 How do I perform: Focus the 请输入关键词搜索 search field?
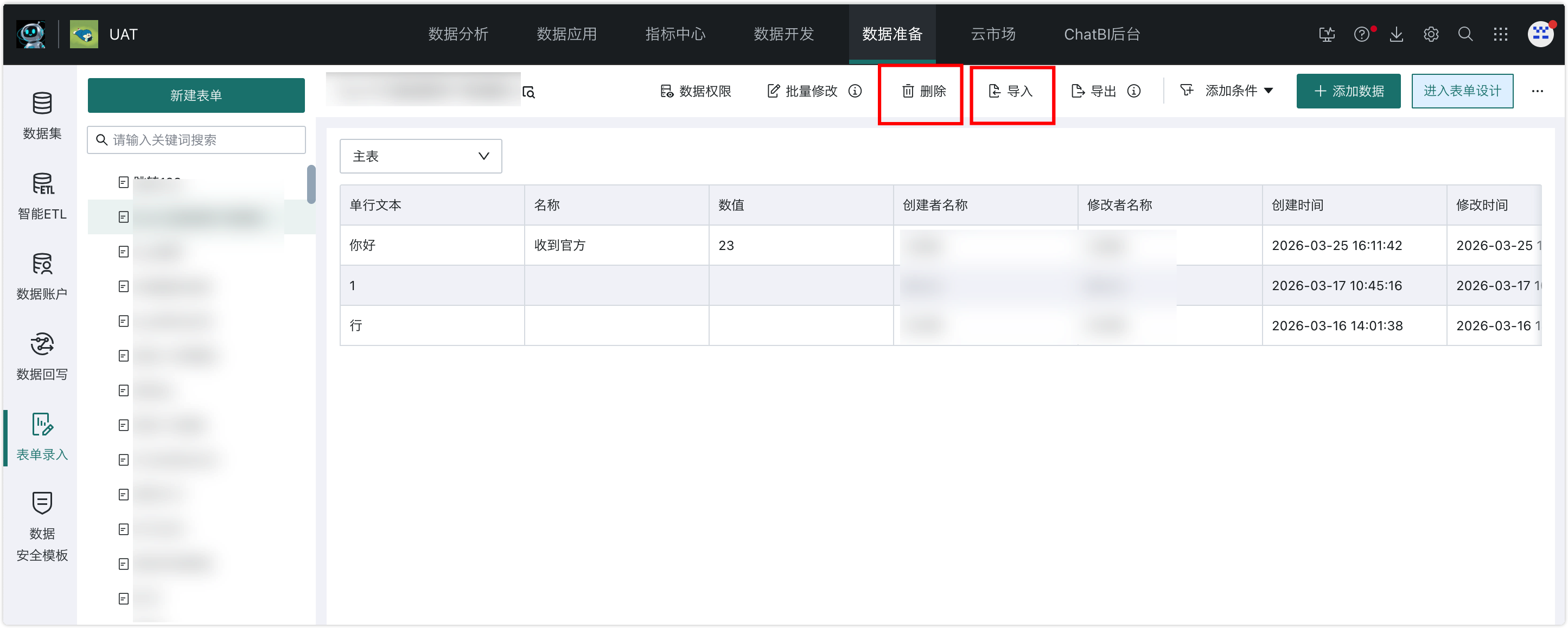pos(196,140)
